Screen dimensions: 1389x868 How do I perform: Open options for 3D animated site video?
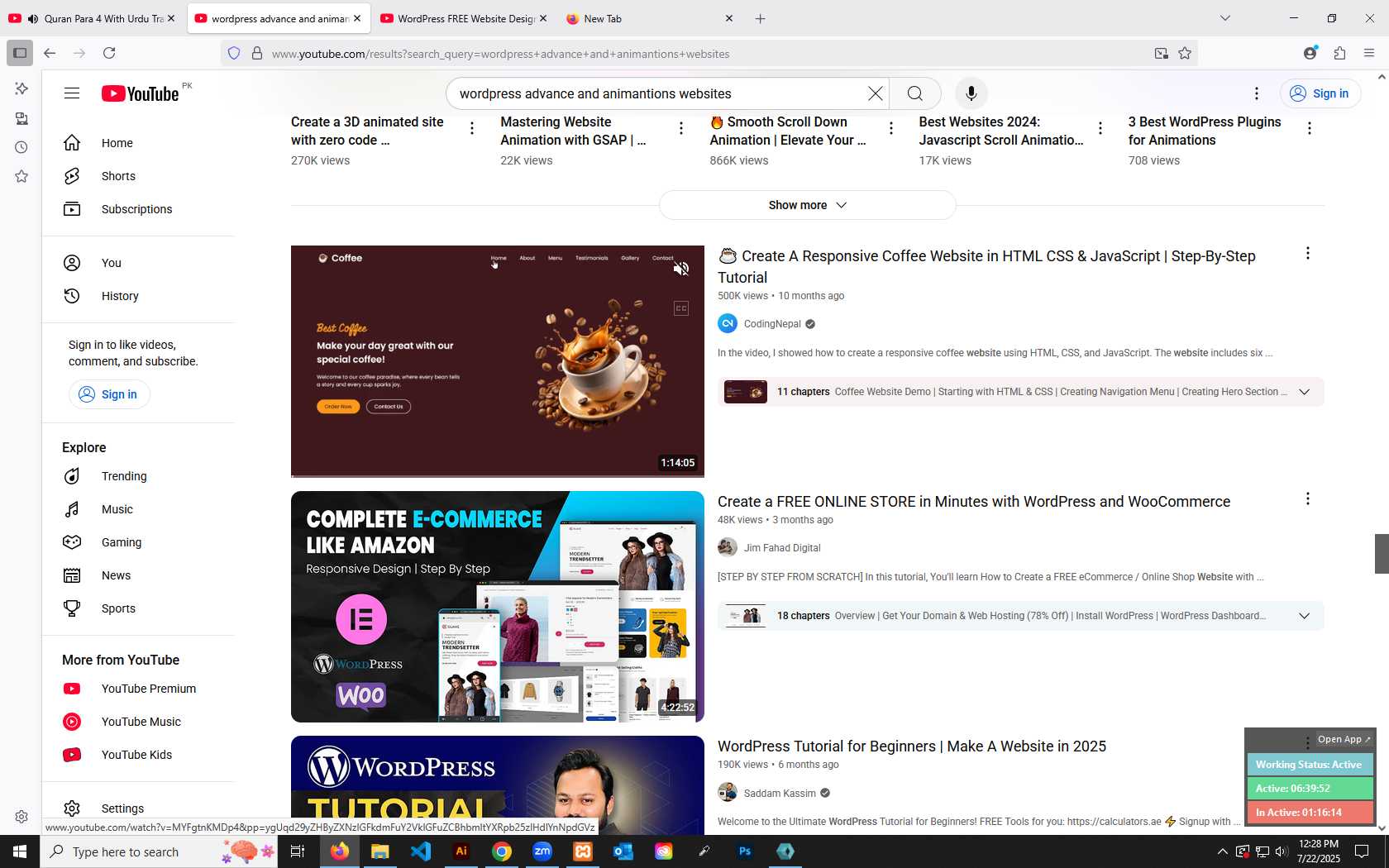coord(472,128)
